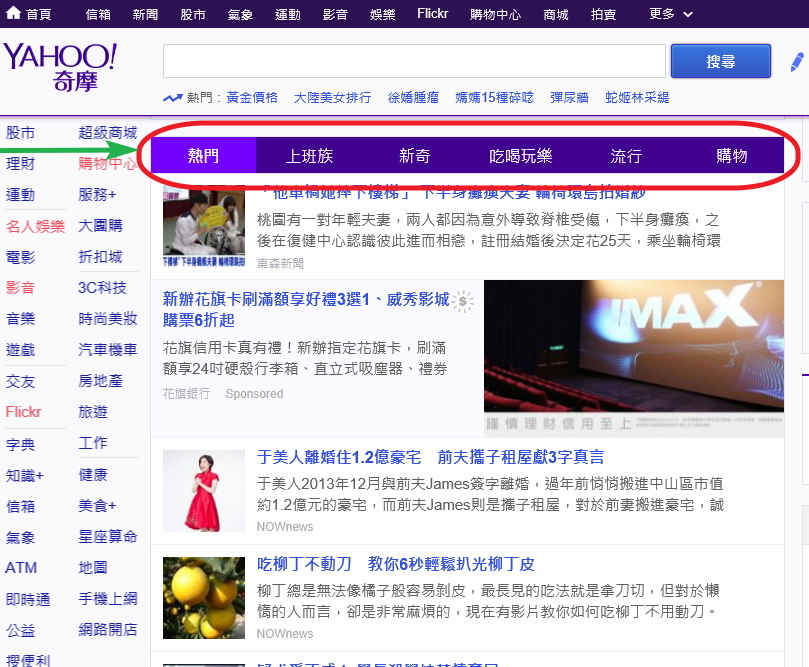Open 購物中心 in top navigation bar

pos(495,14)
